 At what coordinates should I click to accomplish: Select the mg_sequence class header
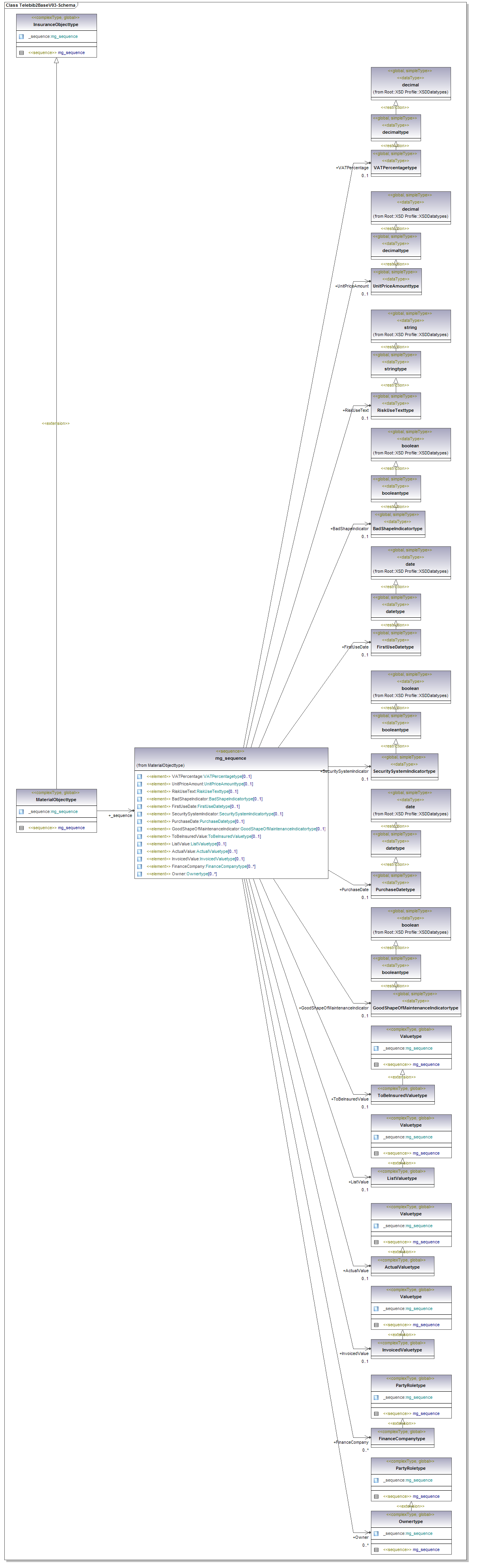coord(231,758)
